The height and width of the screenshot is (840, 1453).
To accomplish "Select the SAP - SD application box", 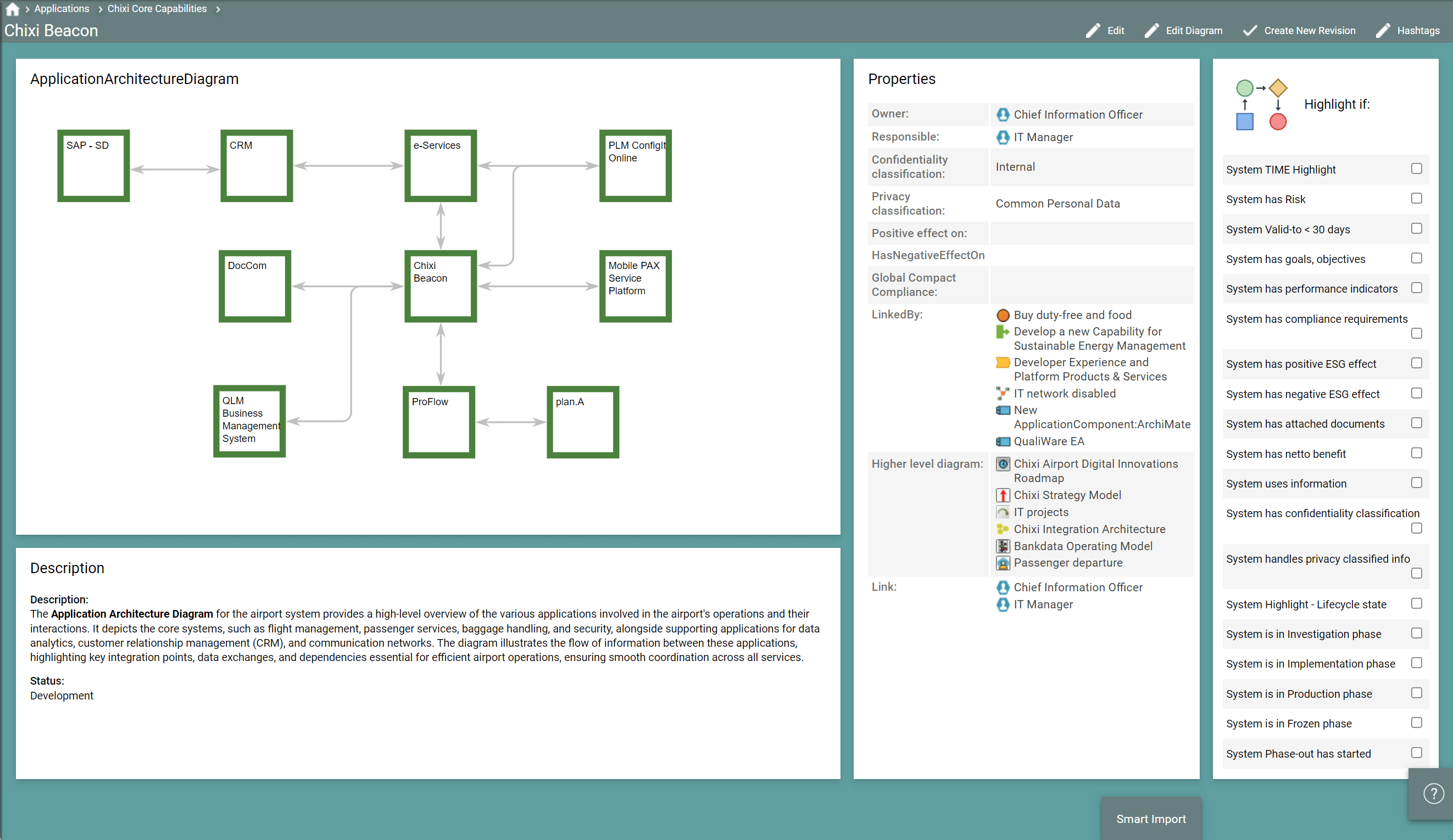I will [x=93, y=166].
